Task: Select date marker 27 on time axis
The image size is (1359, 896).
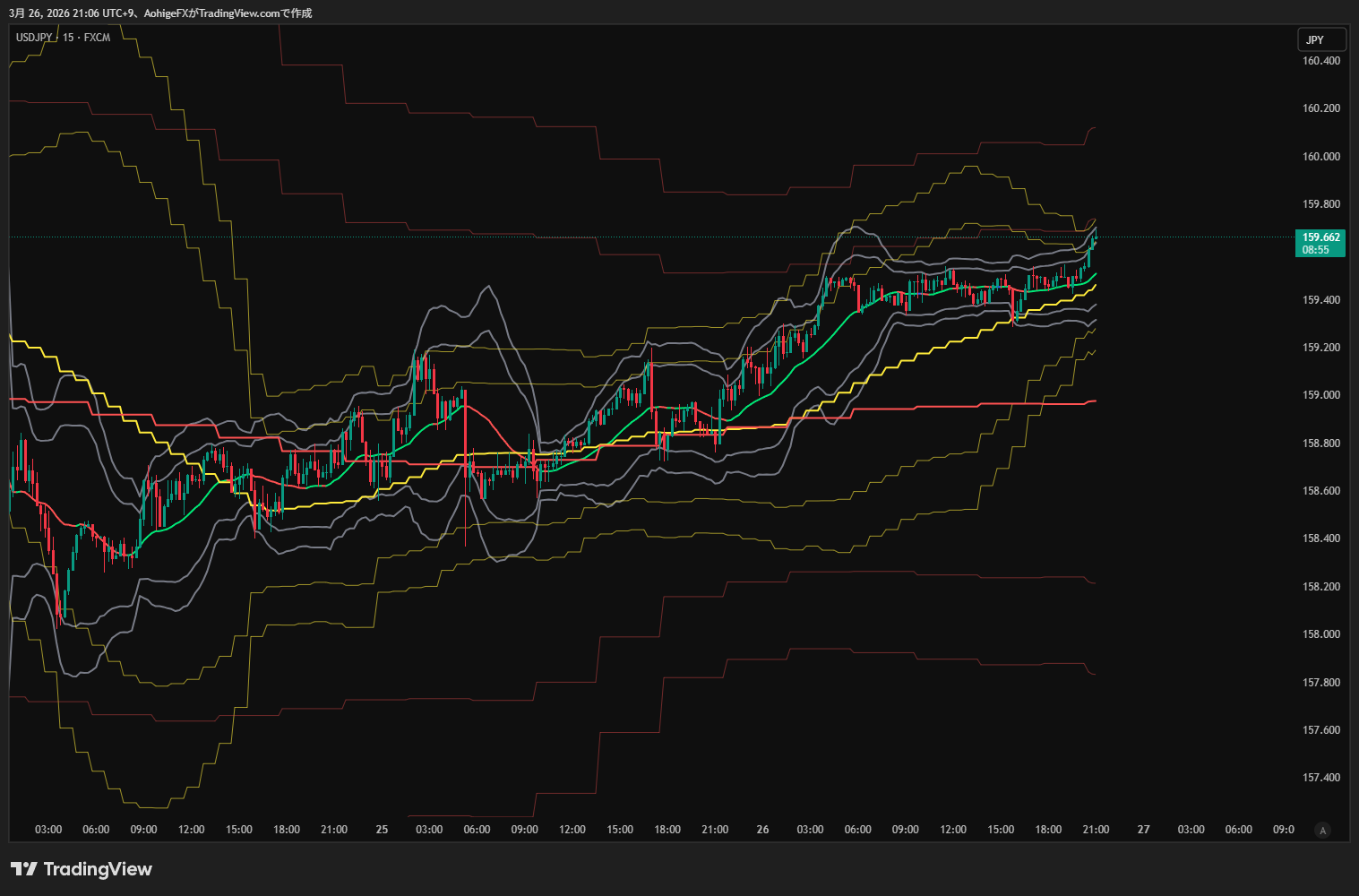Action: (1143, 830)
